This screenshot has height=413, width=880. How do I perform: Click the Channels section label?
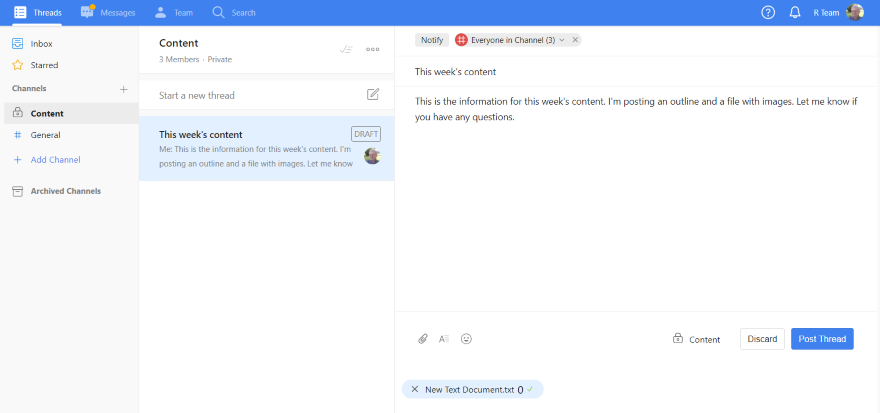(x=29, y=89)
